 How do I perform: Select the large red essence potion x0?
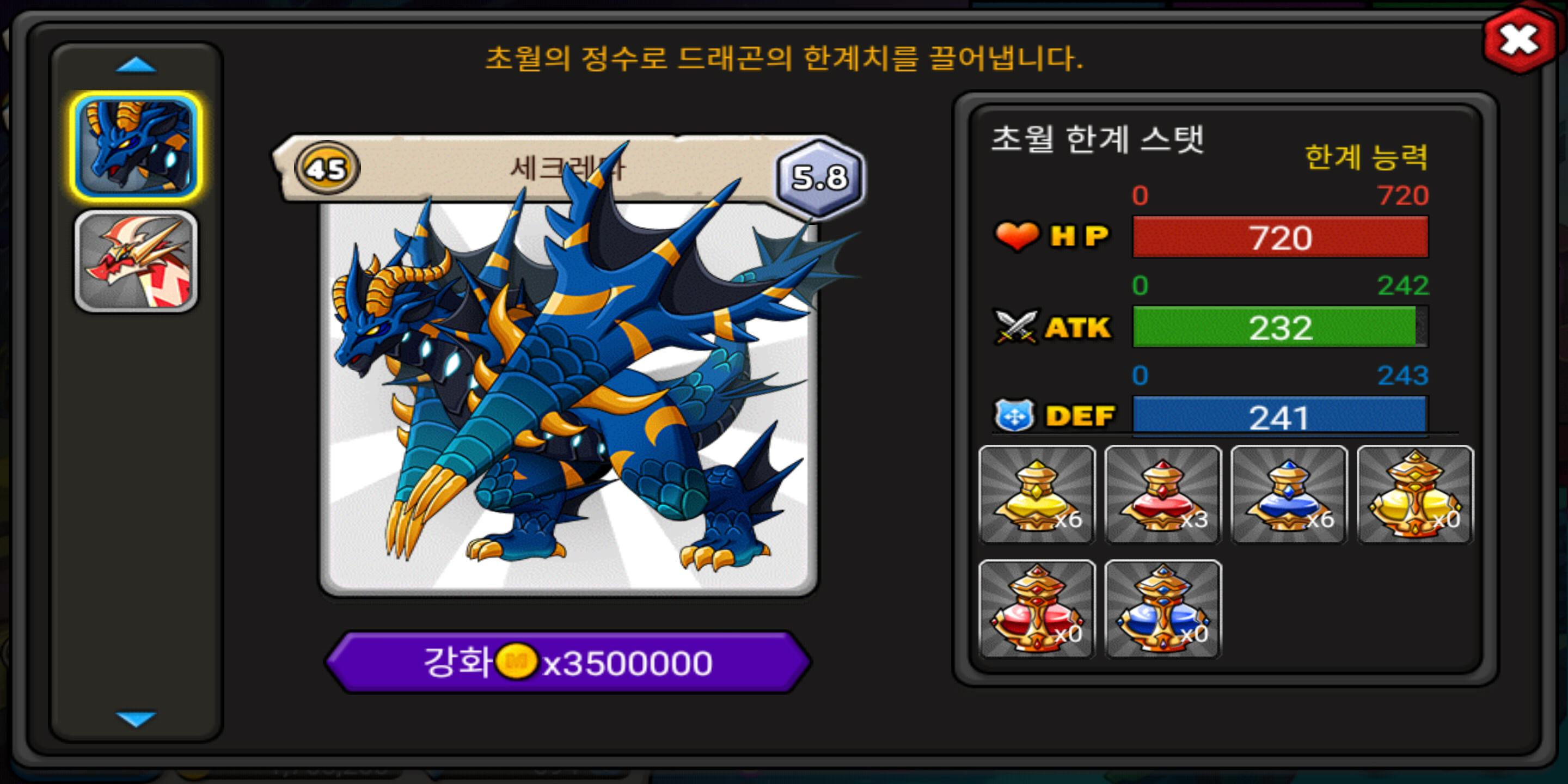tap(1037, 609)
